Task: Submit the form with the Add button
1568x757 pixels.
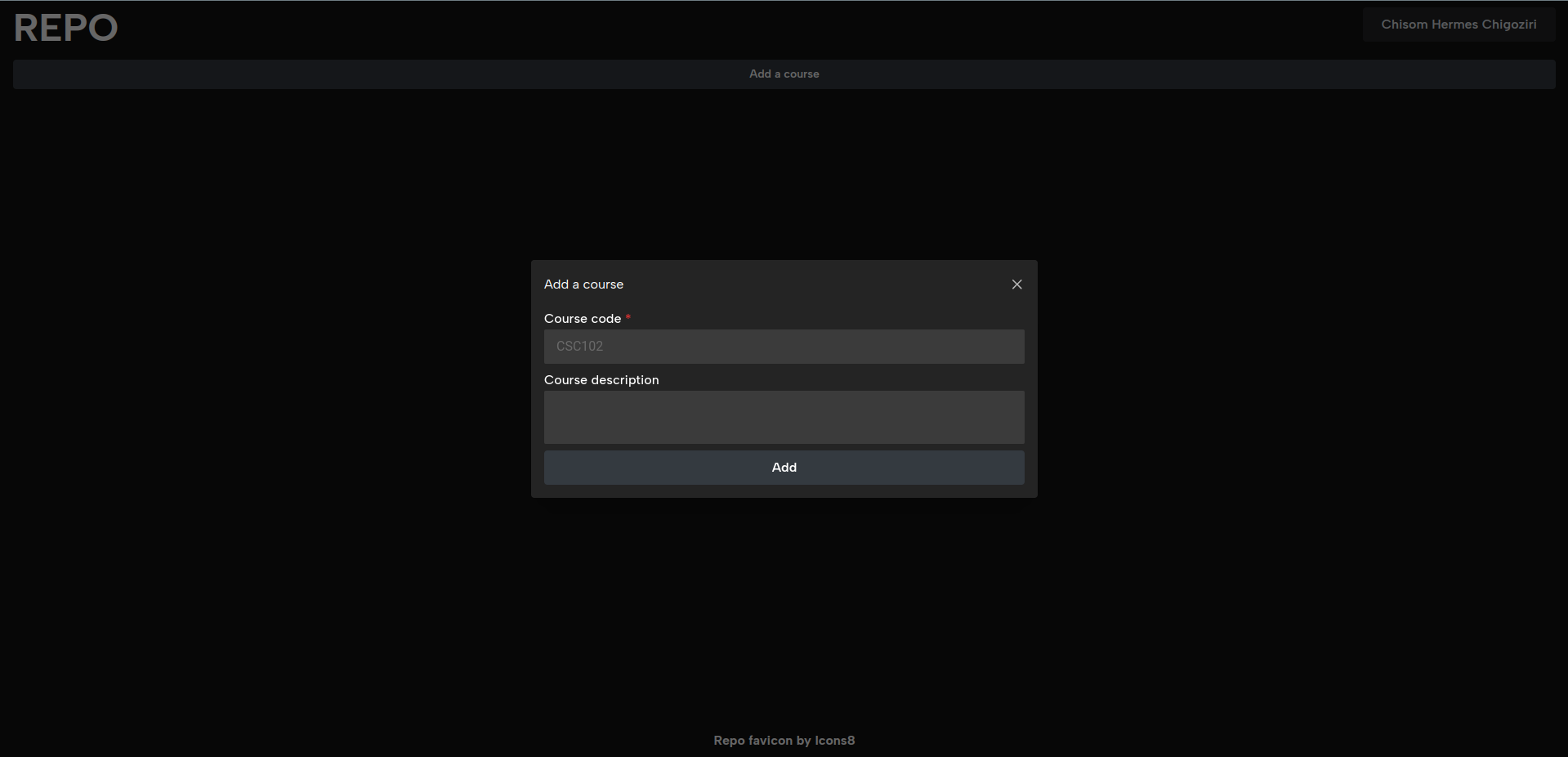Action: click(784, 468)
